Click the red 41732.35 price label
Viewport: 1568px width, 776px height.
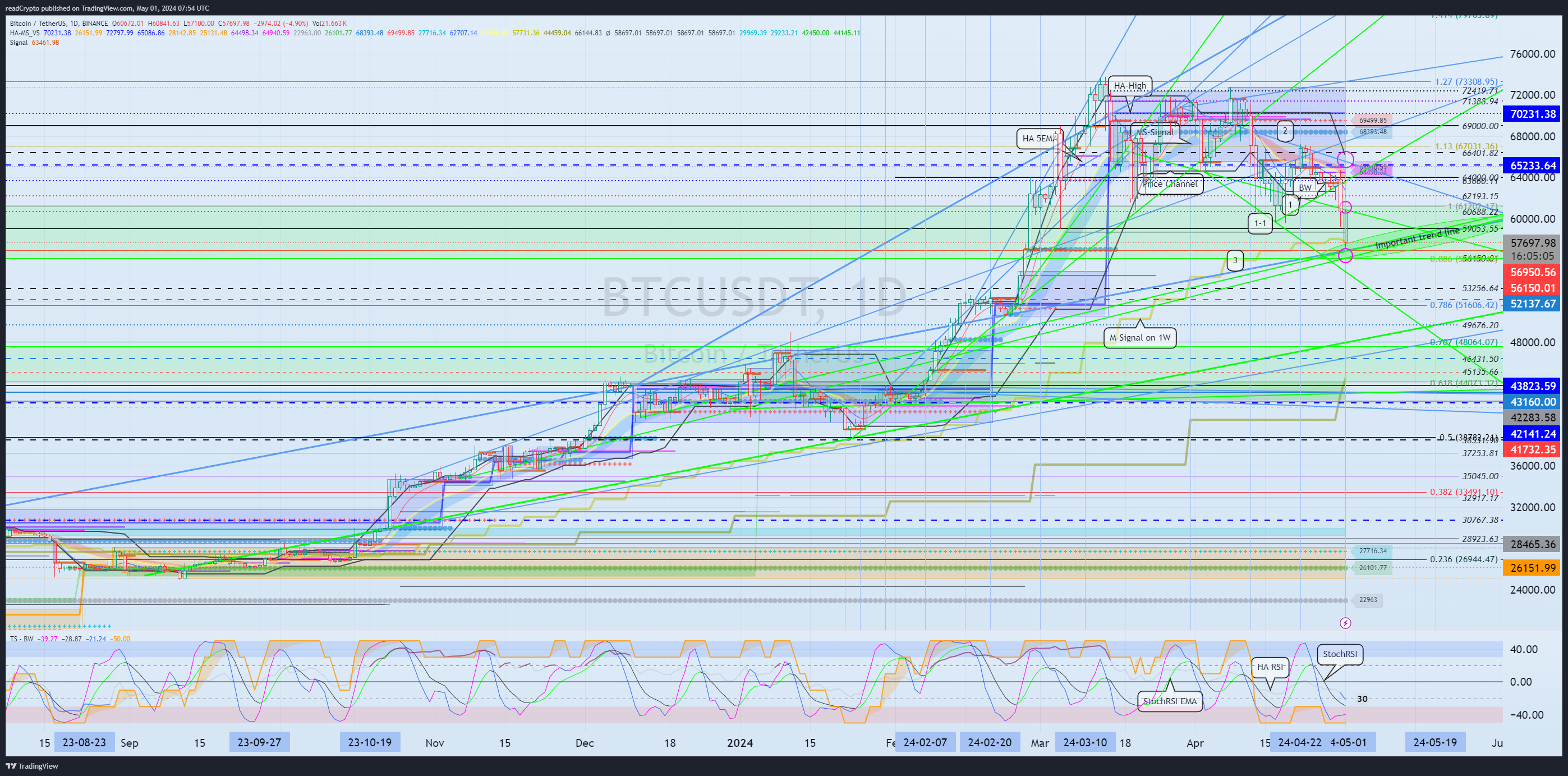click(1533, 450)
